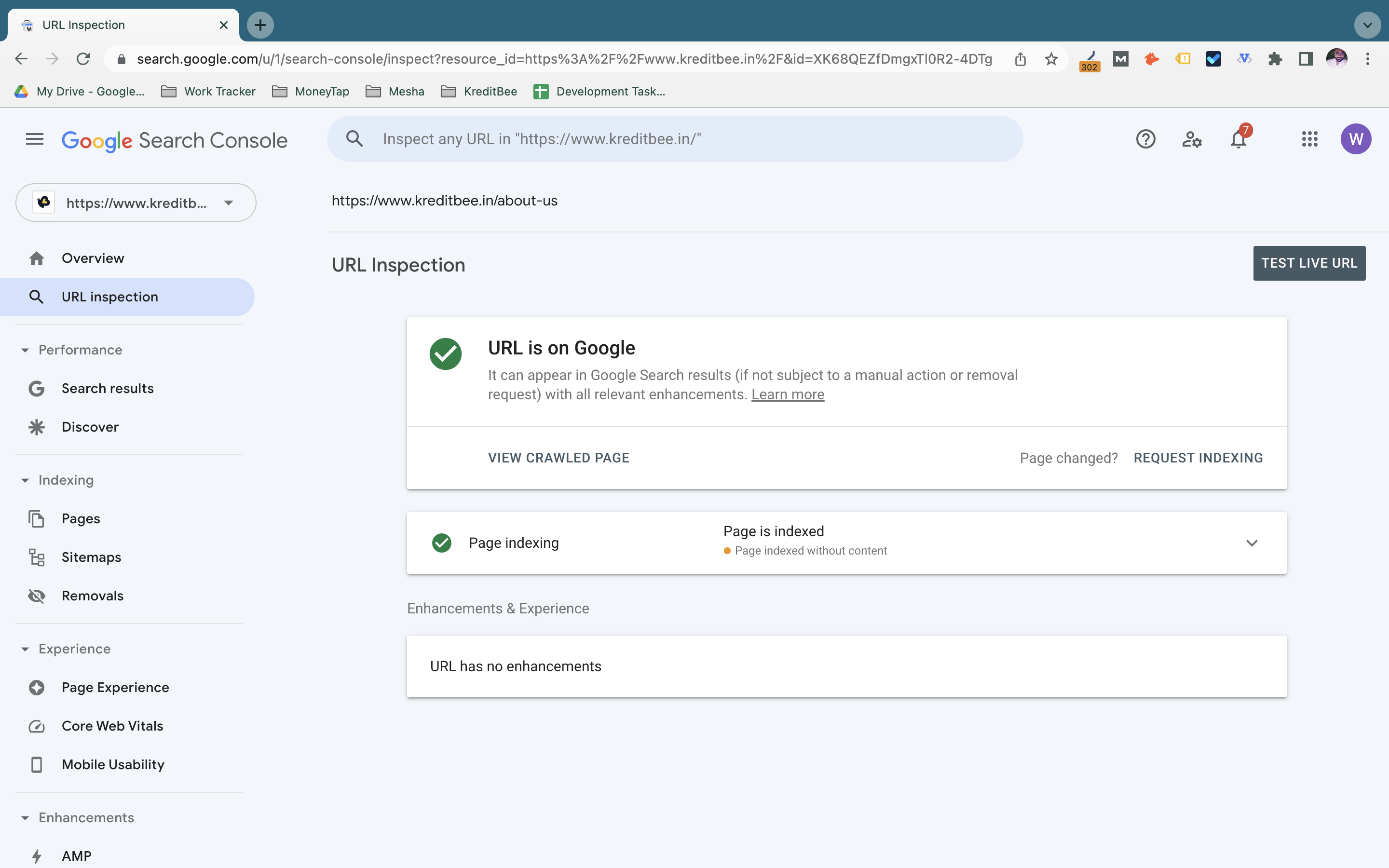Click the TEST LIVE URL button
Image resolution: width=1389 pixels, height=868 pixels.
click(1309, 263)
